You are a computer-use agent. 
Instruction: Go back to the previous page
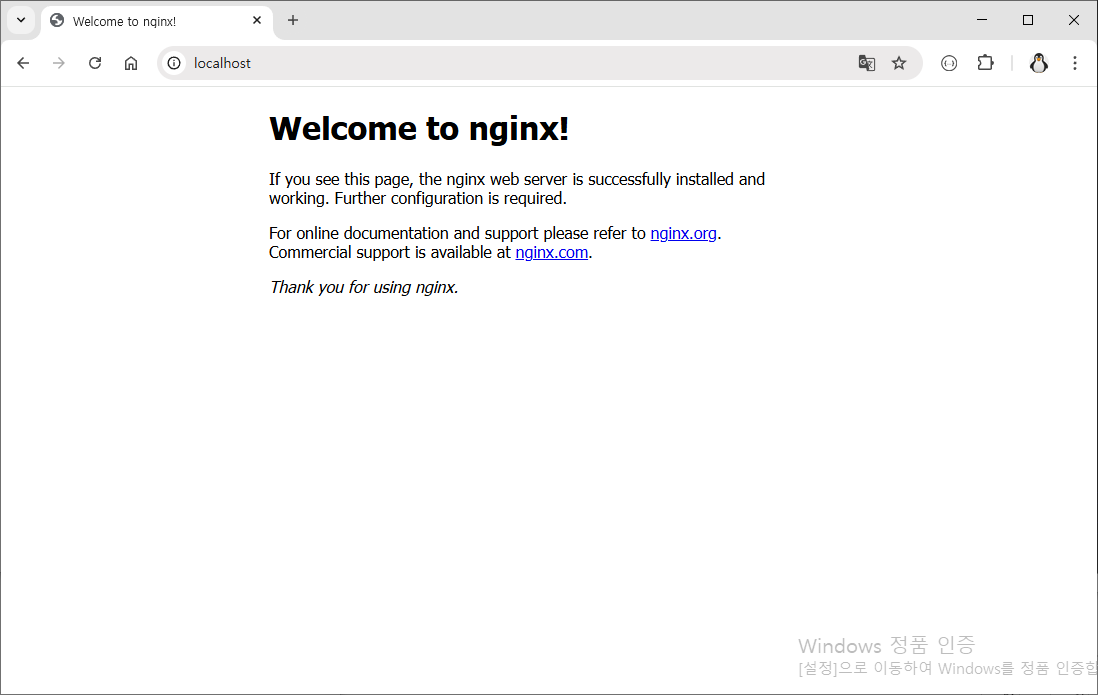click(x=23, y=63)
